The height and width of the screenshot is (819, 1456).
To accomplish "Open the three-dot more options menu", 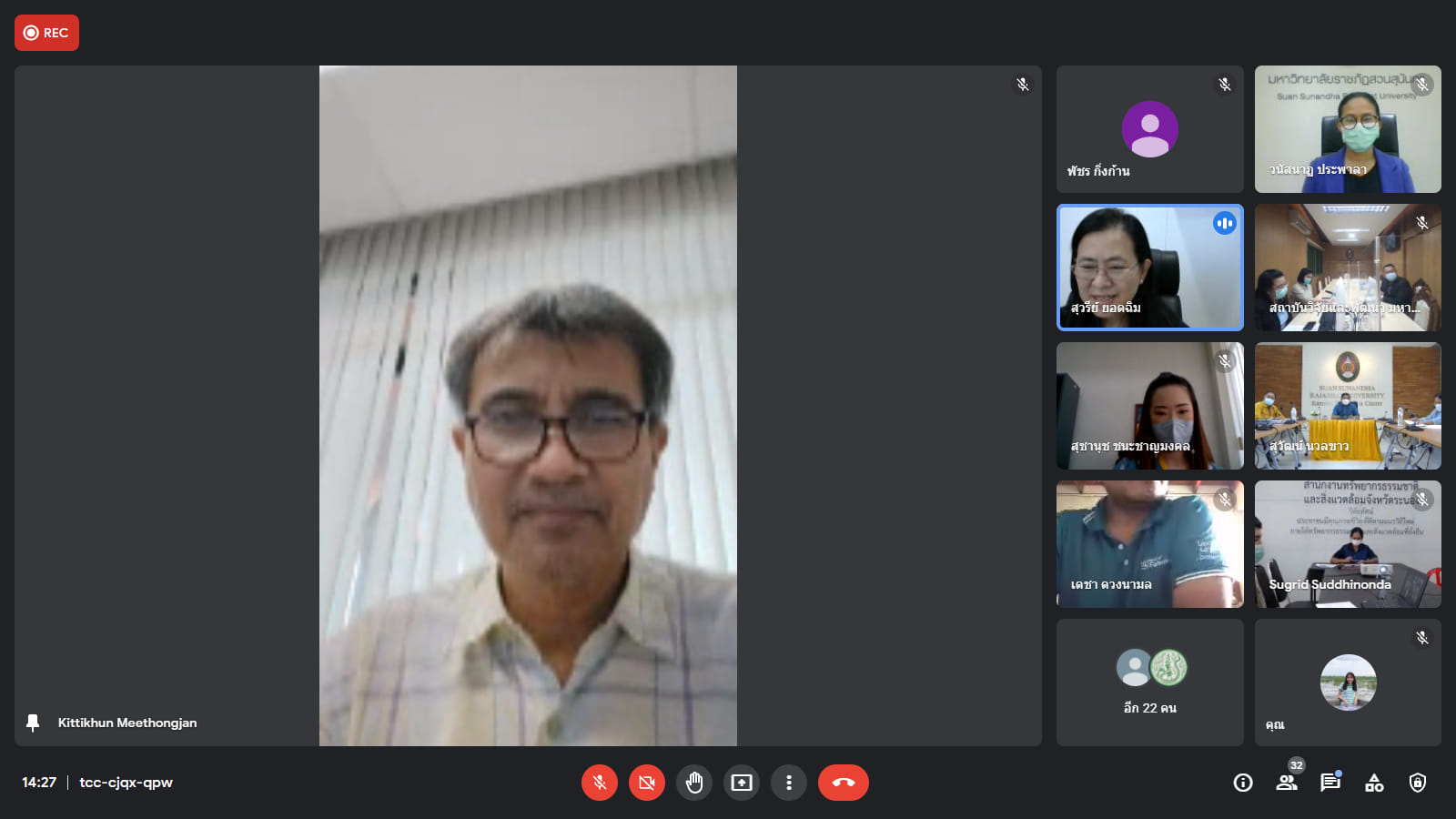I will point(789,783).
